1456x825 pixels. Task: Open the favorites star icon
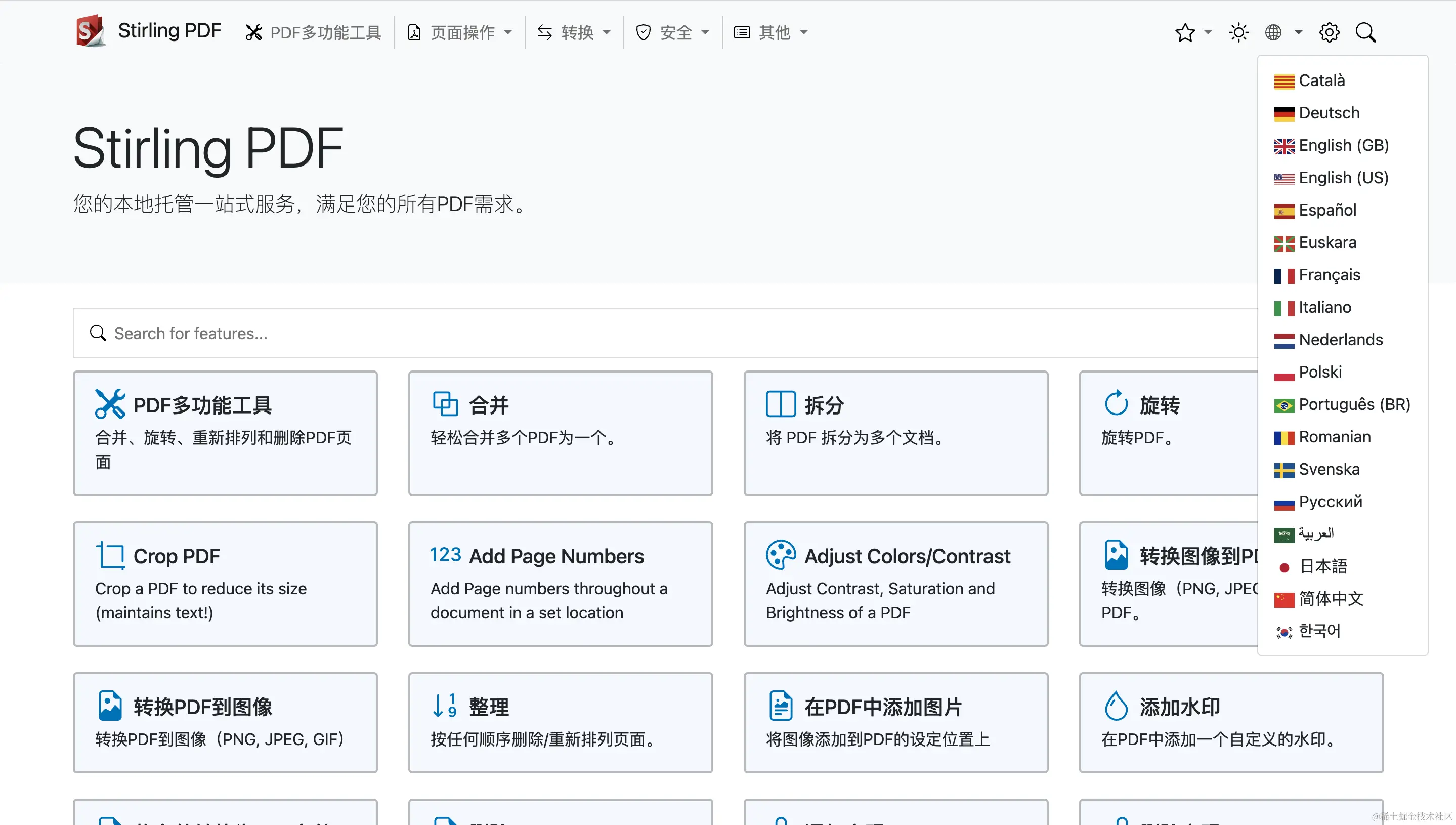[1185, 32]
